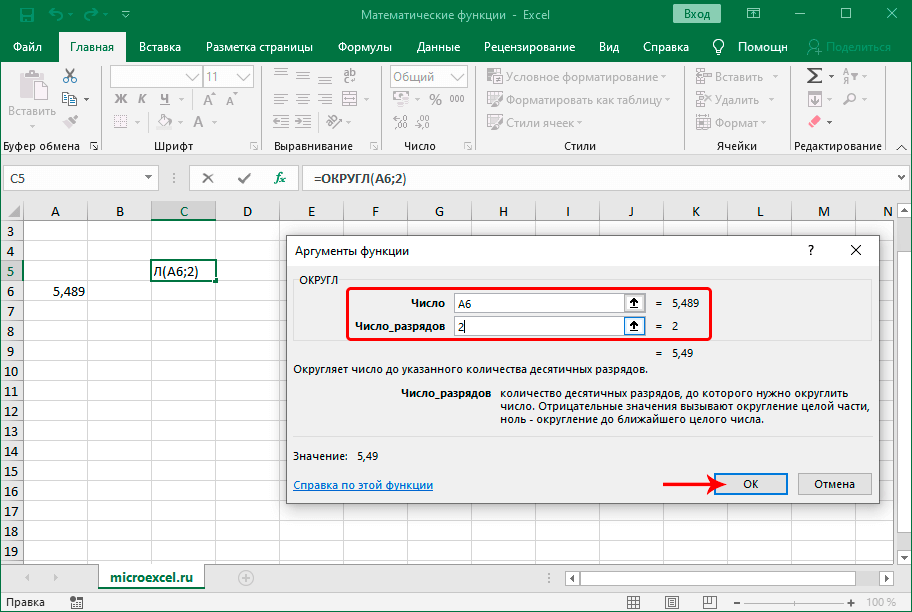The image size is (912, 612).
Task: Open the Формулы ribbon tab
Action: 364,47
